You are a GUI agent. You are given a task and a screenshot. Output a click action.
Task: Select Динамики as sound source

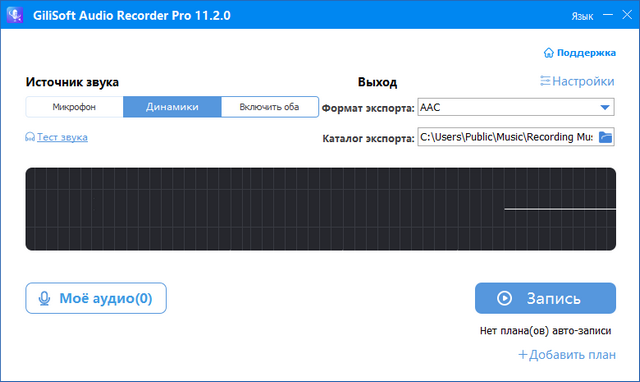point(172,107)
